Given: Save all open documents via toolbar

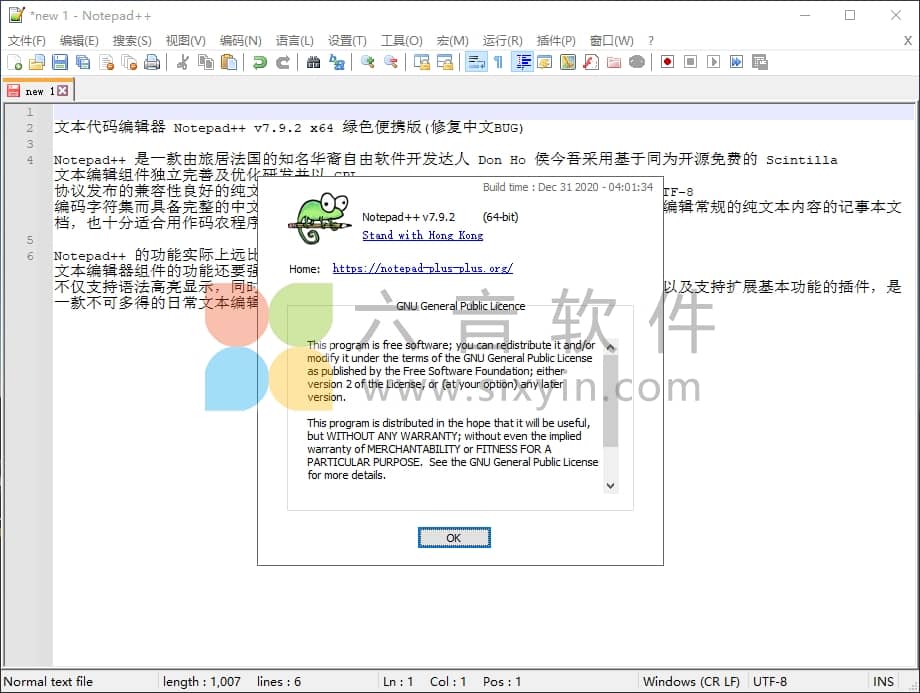Looking at the screenshot, I should 82,61.
